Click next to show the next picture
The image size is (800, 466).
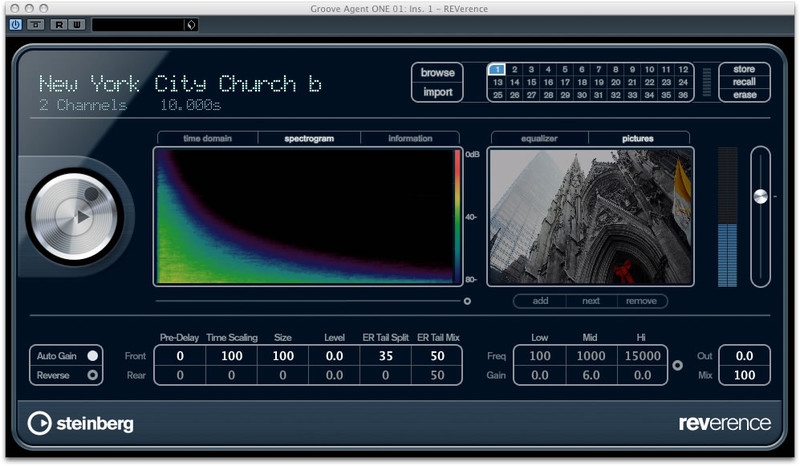coord(591,301)
